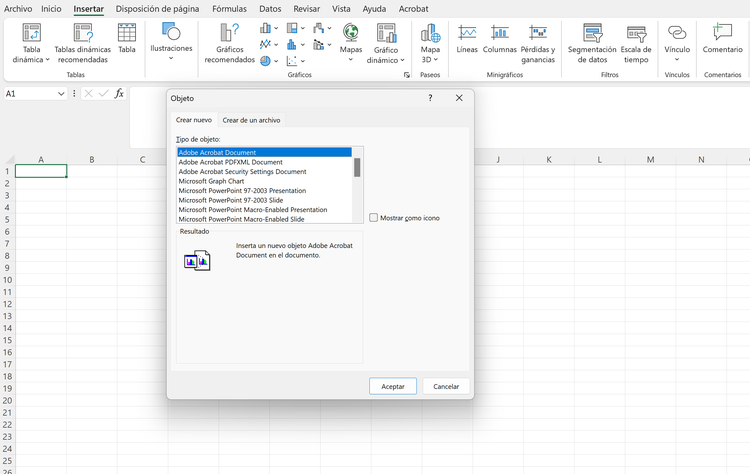Expand the column chart dropdown arrow
Viewport: 750px width, 474px height.
click(x=276, y=28)
